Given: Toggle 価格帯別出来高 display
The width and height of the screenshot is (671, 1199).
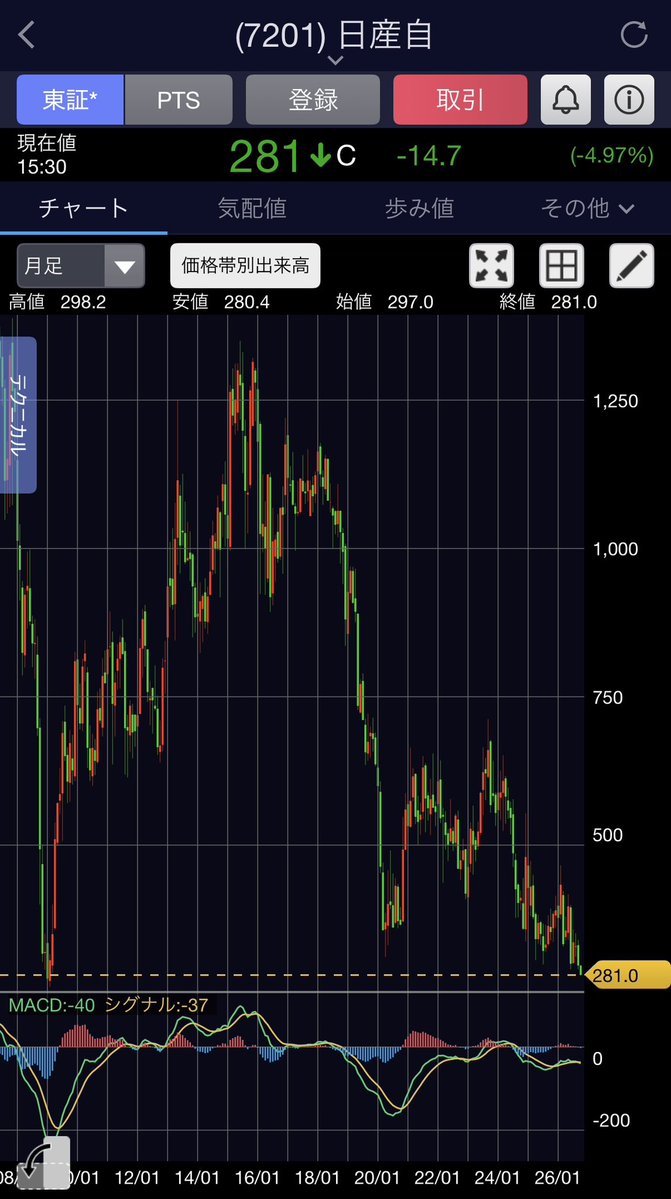Looking at the screenshot, I should click(x=245, y=266).
